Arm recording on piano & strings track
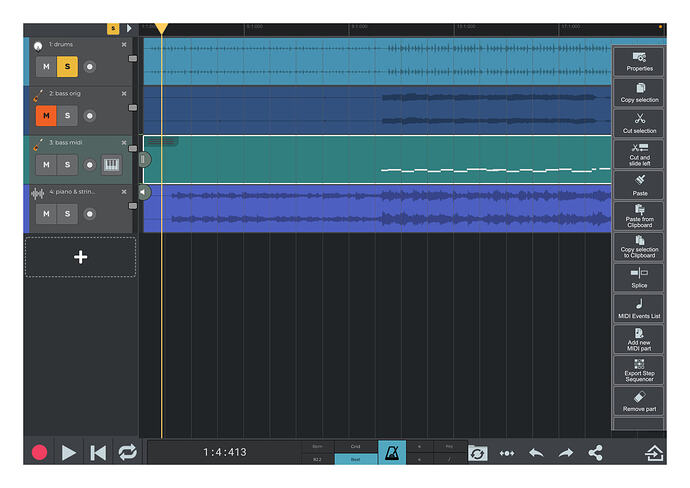Screen dimensions: 690x488 click(90, 214)
